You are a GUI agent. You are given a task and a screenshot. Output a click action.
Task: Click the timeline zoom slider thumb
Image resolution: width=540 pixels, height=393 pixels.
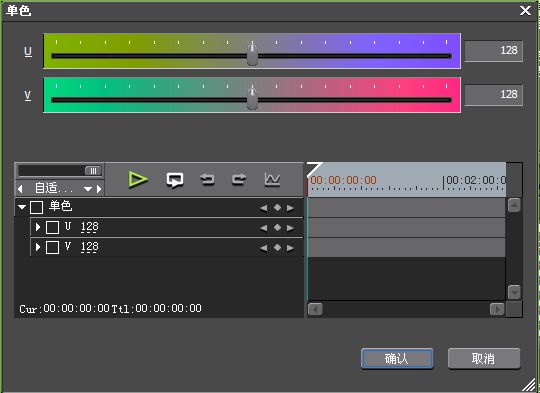[x=93, y=171]
